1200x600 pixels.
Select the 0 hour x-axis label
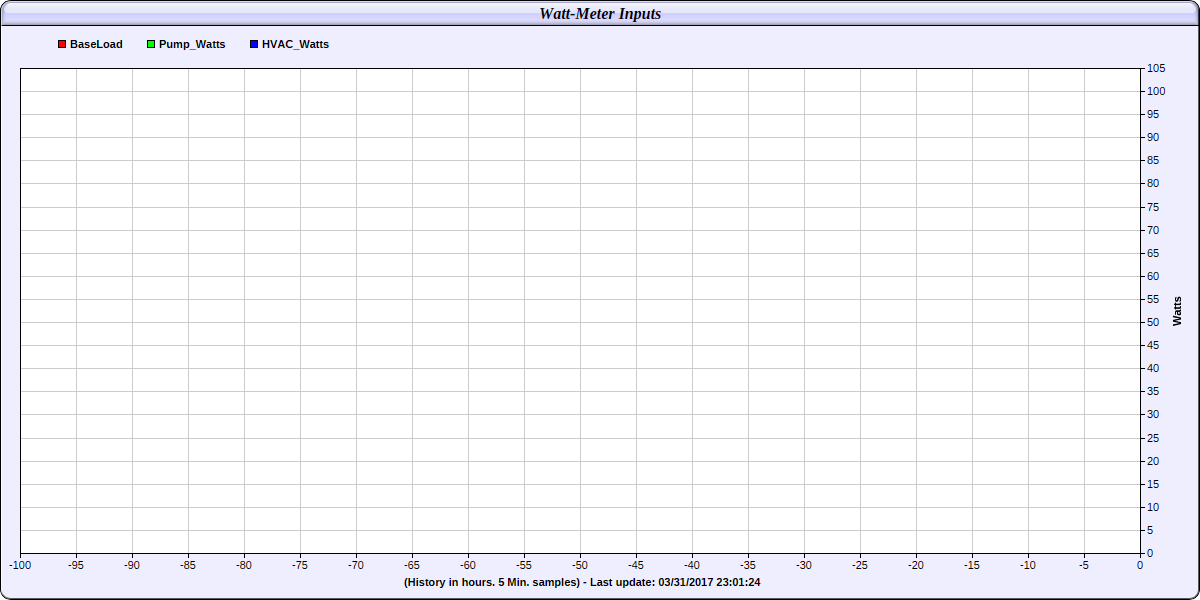click(x=1140, y=565)
